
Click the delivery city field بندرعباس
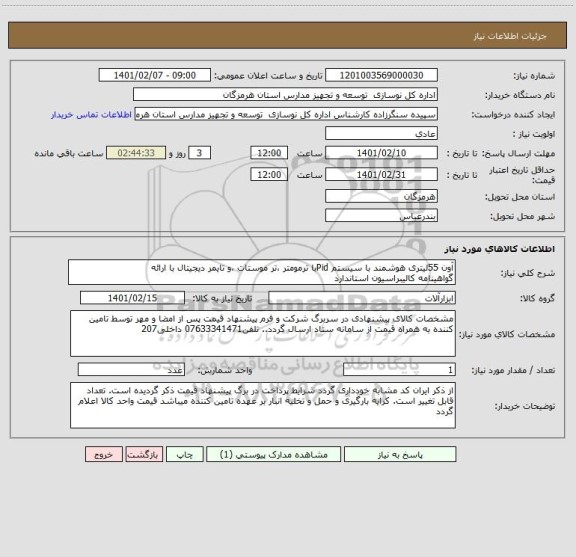pyautogui.click(x=381, y=216)
